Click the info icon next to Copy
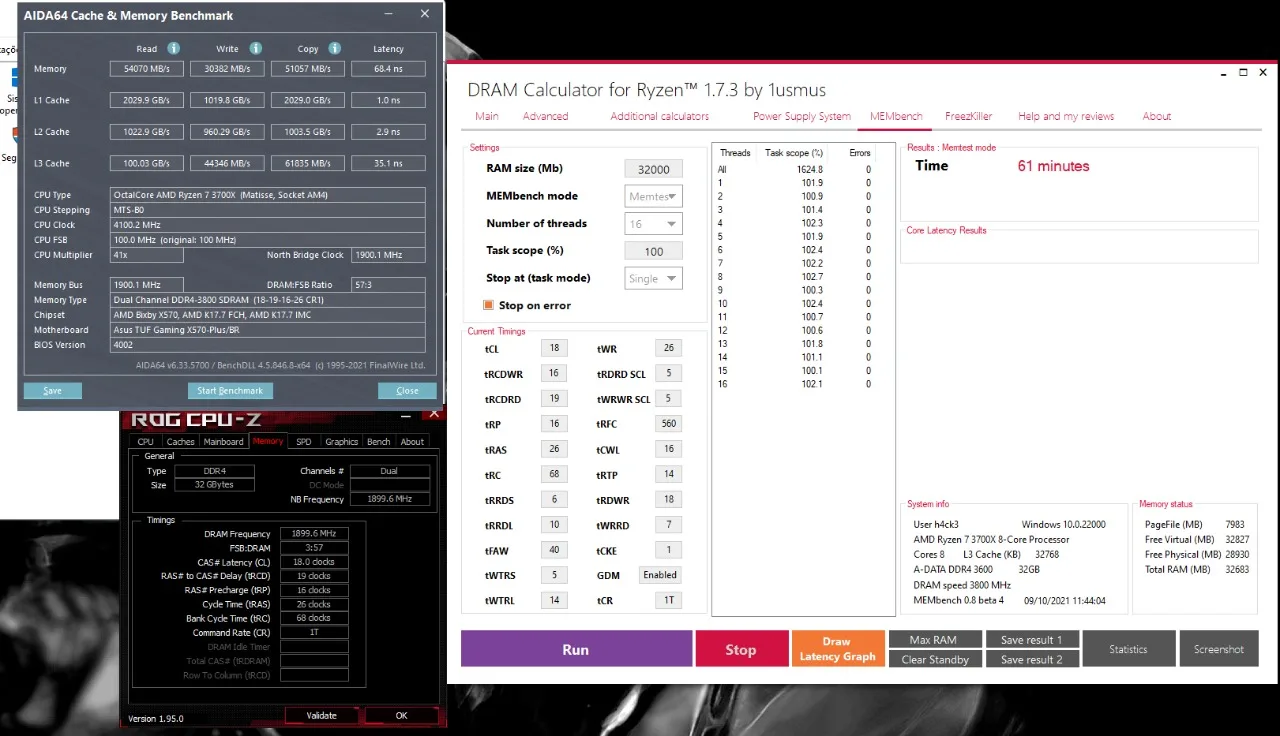 (334, 48)
